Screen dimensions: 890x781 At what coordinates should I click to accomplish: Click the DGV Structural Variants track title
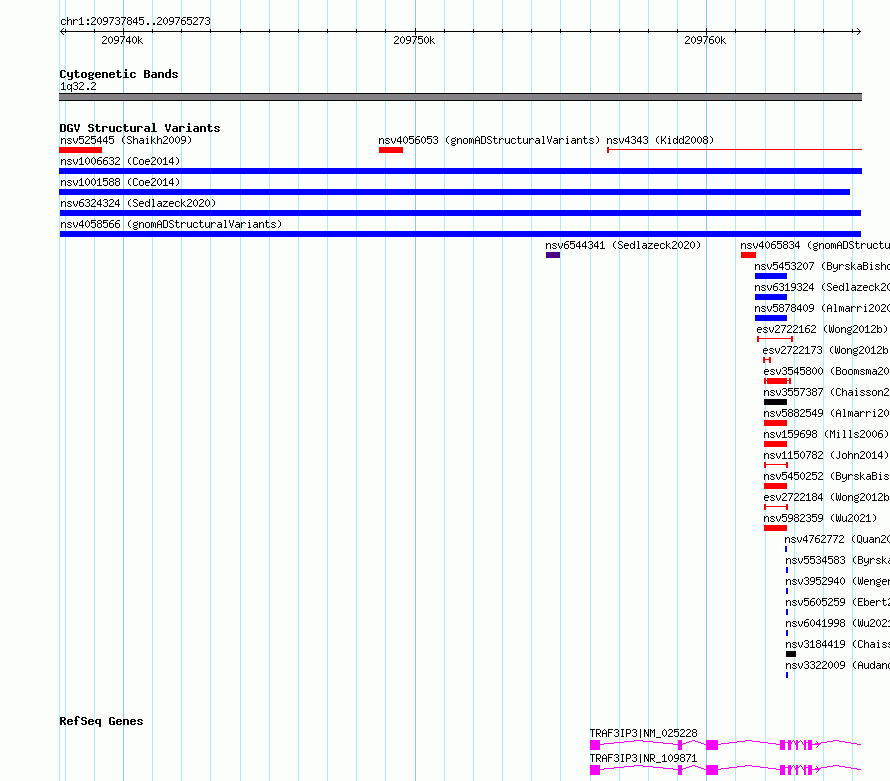(x=140, y=128)
